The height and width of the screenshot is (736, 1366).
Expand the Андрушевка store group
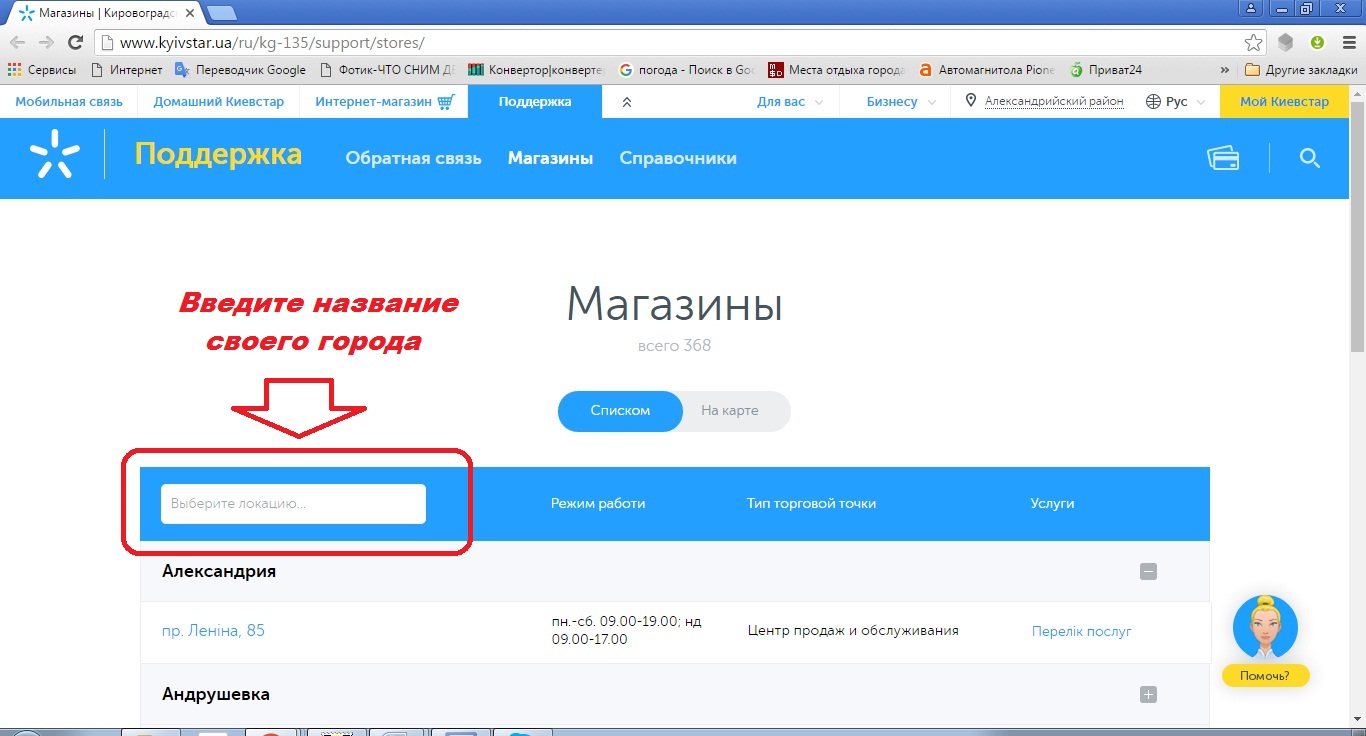[1148, 695]
